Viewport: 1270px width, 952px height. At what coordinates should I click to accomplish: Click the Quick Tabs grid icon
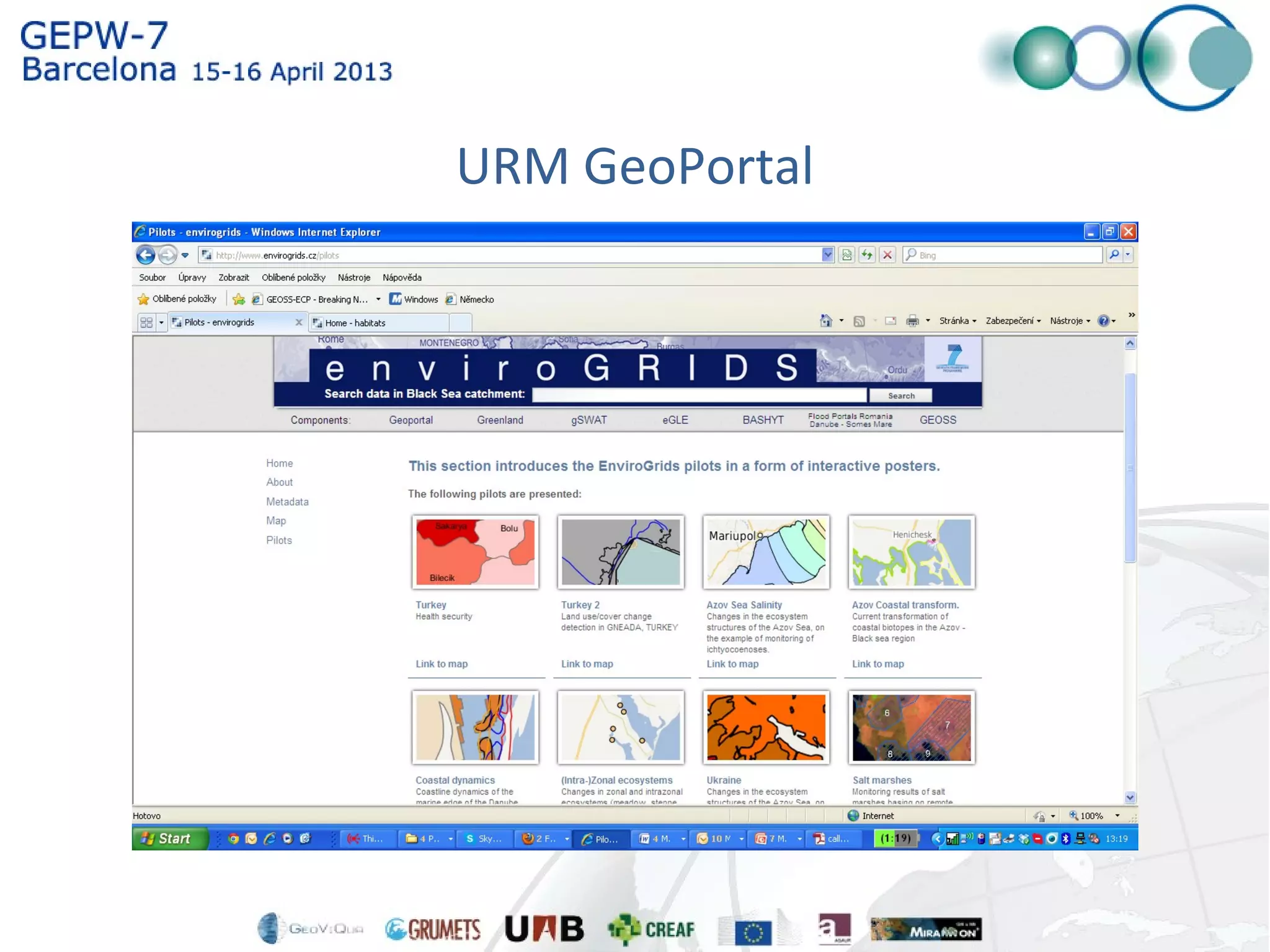pos(146,322)
